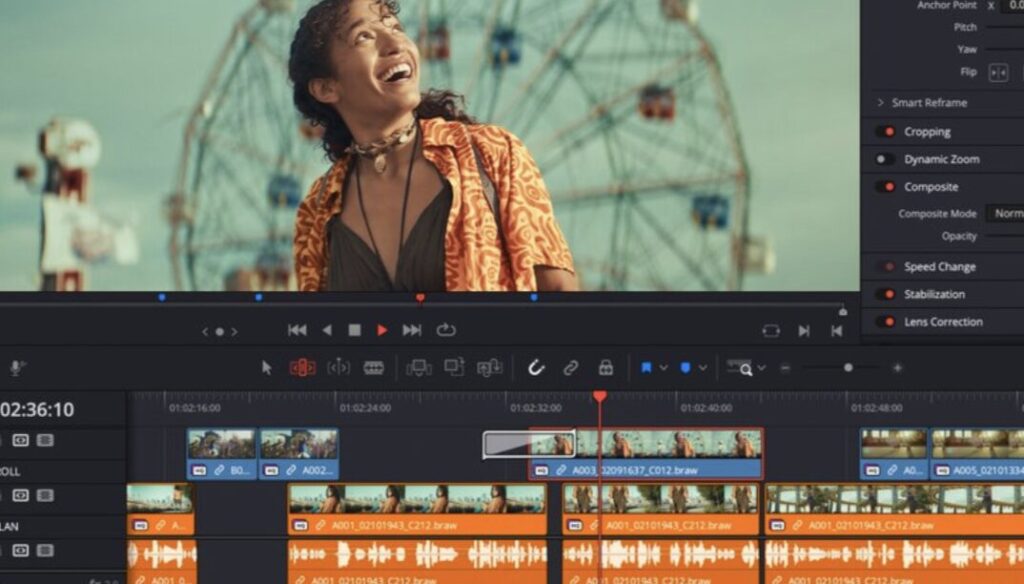Click the microphone voiceover icon

pos(16,368)
